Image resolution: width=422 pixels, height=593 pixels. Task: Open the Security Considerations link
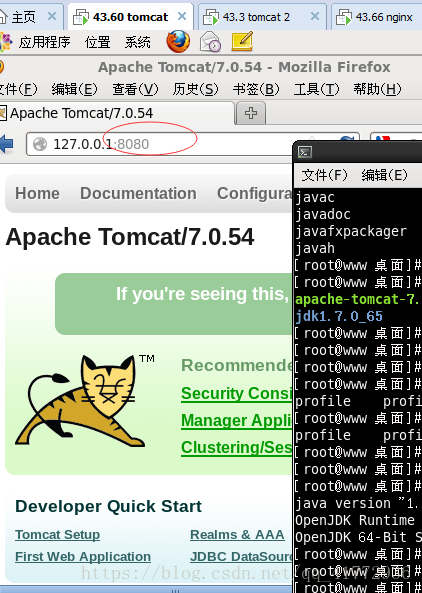pos(237,394)
